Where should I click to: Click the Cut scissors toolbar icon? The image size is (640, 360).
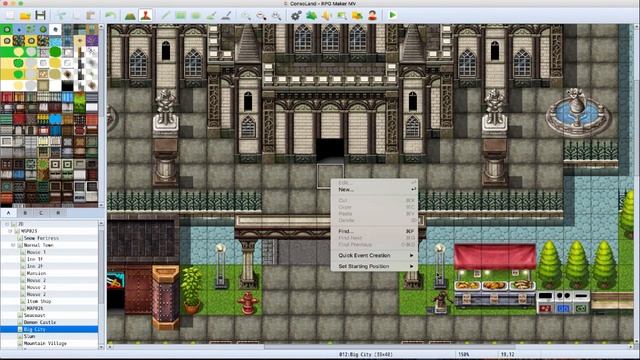click(61, 16)
